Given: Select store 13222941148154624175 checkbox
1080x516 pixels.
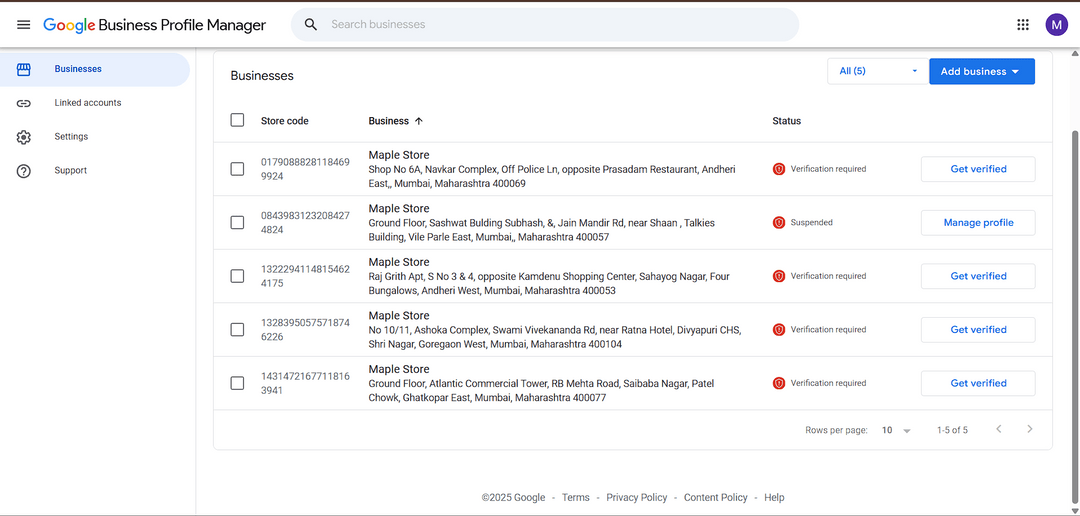Looking at the screenshot, I should [237, 276].
